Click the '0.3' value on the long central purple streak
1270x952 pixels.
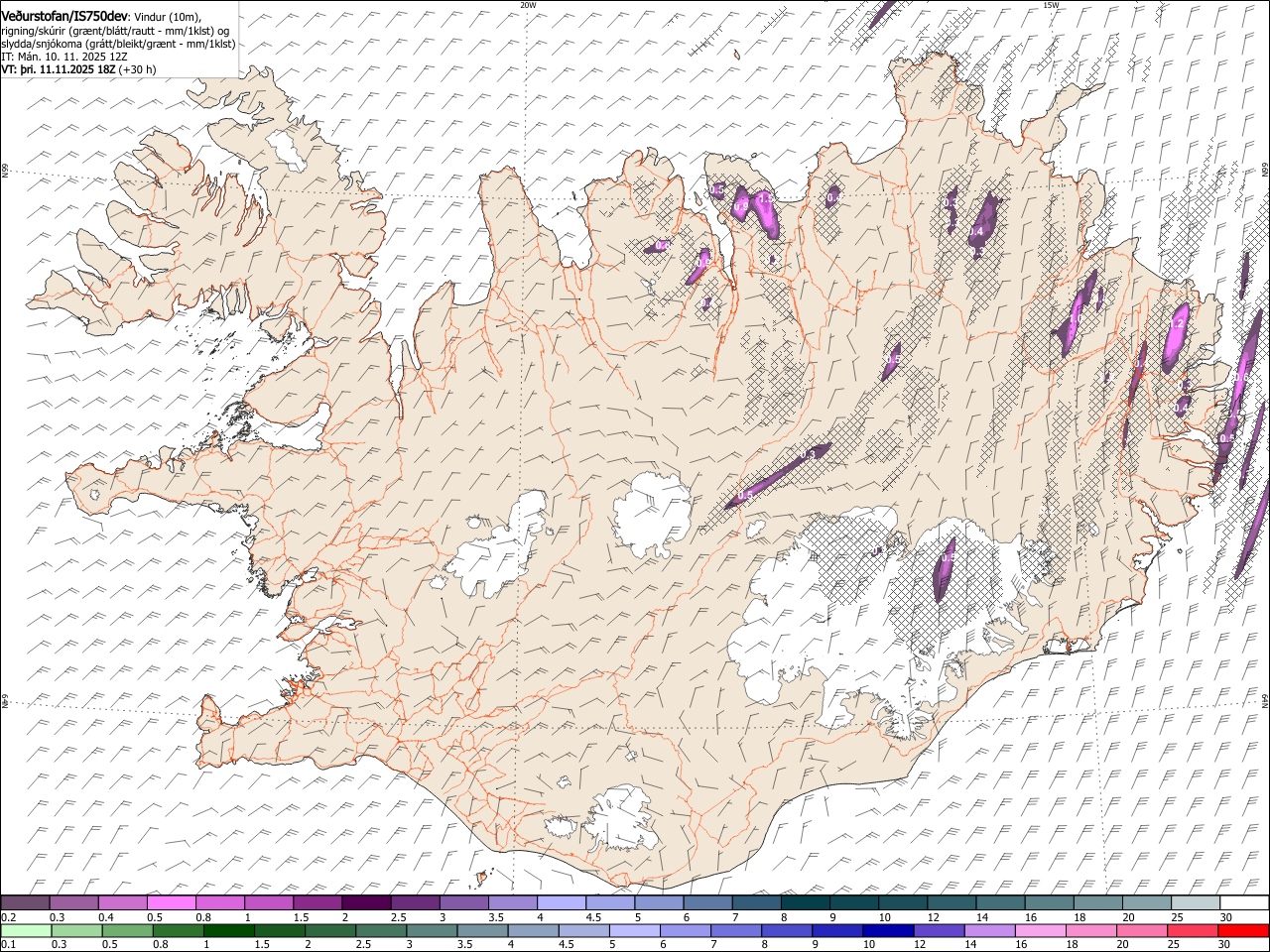tap(808, 454)
